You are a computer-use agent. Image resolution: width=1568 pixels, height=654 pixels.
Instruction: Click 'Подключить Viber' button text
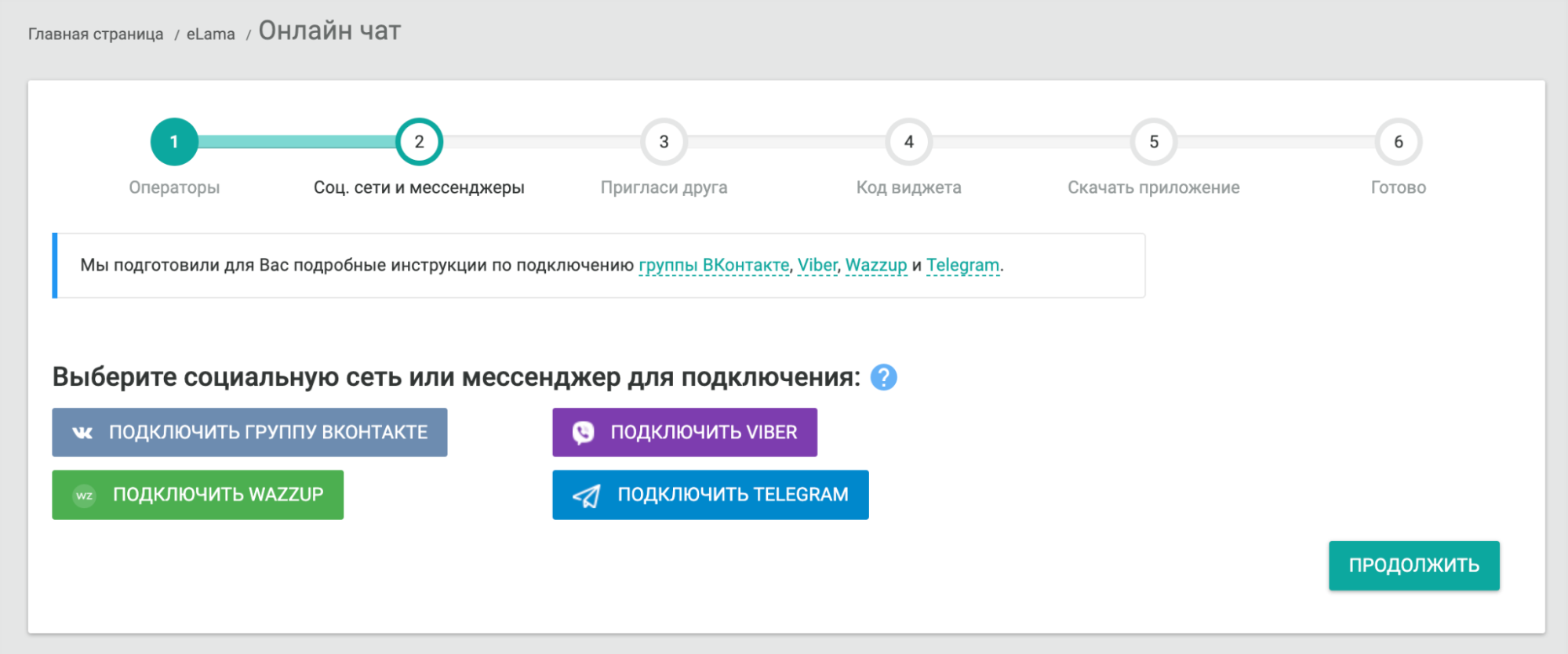(x=704, y=432)
